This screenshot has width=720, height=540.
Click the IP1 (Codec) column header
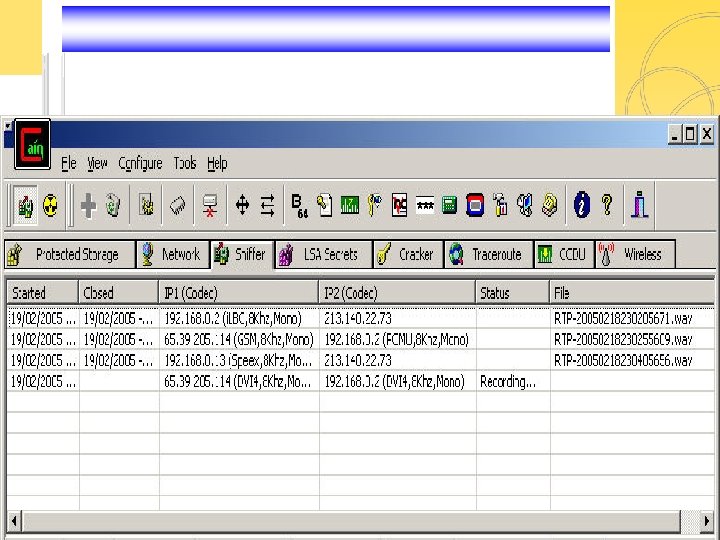point(238,293)
